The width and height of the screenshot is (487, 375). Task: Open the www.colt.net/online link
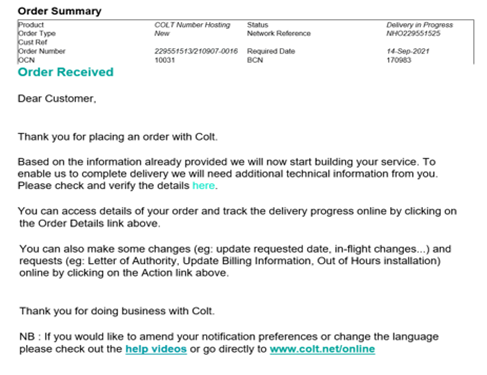click(322, 349)
